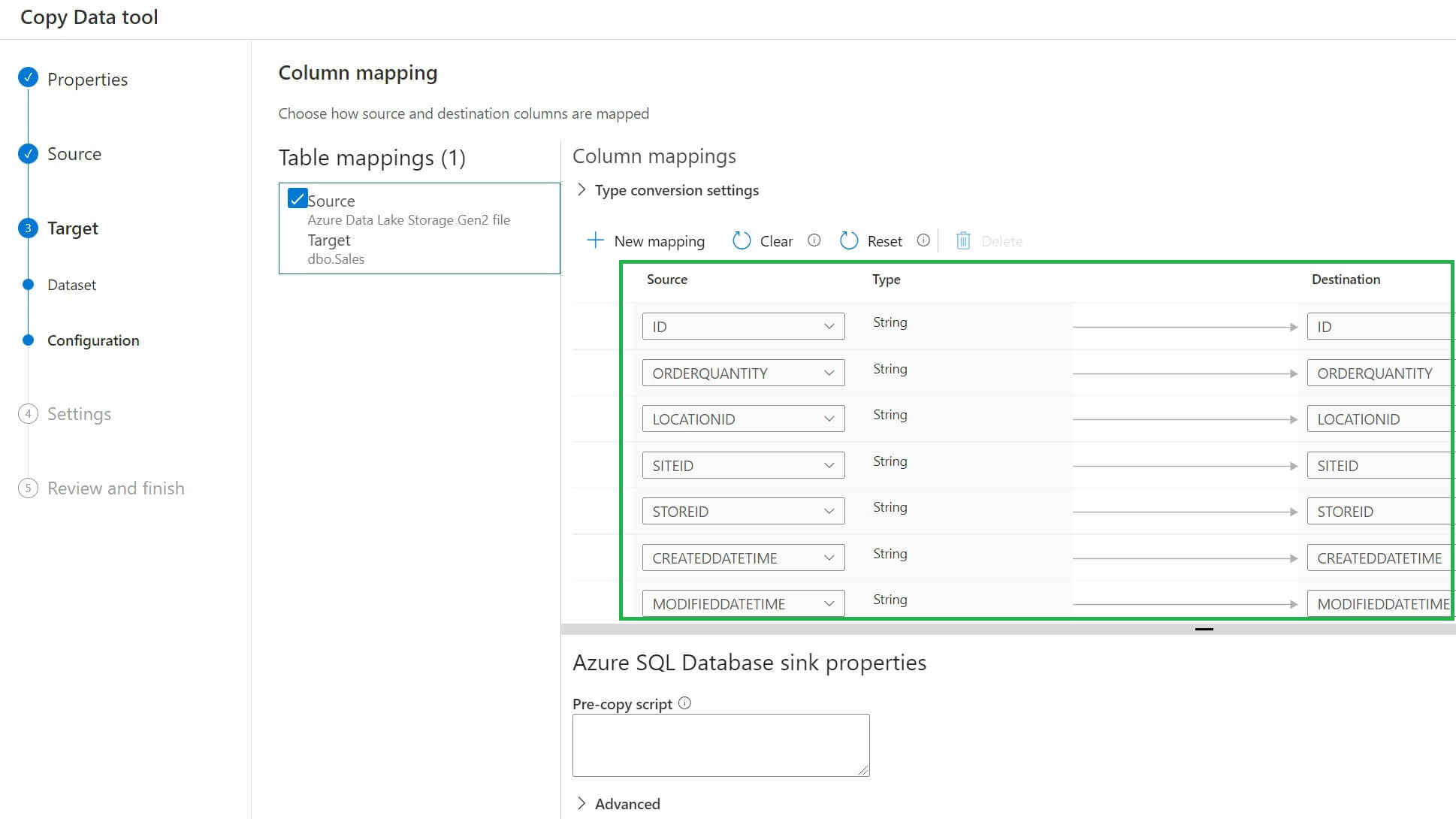Click the Review and finish step
Viewport: 1456px width, 819px height.
pos(116,488)
